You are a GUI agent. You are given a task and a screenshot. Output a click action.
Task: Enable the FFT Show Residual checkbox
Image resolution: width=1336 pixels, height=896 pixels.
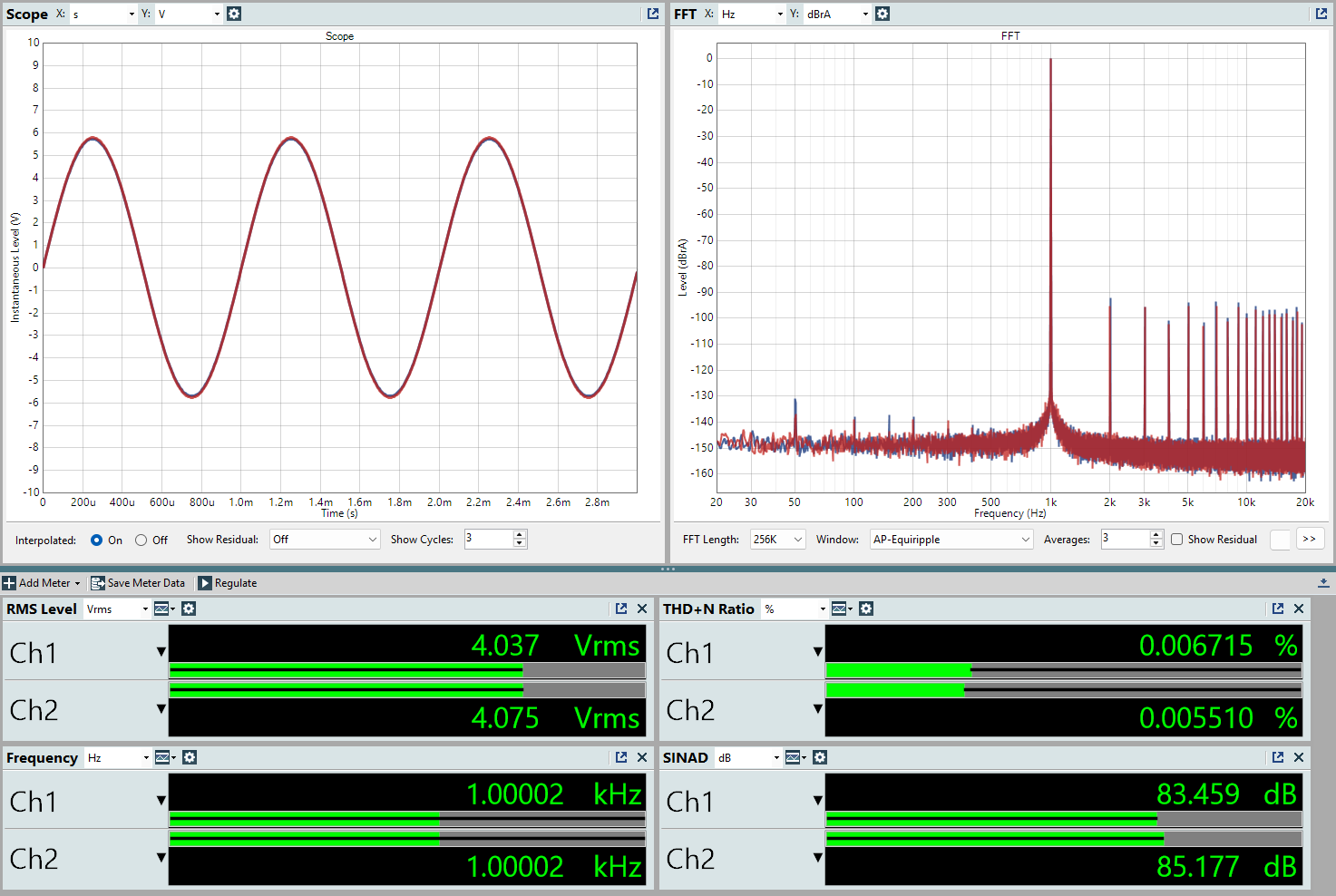click(1177, 540)
